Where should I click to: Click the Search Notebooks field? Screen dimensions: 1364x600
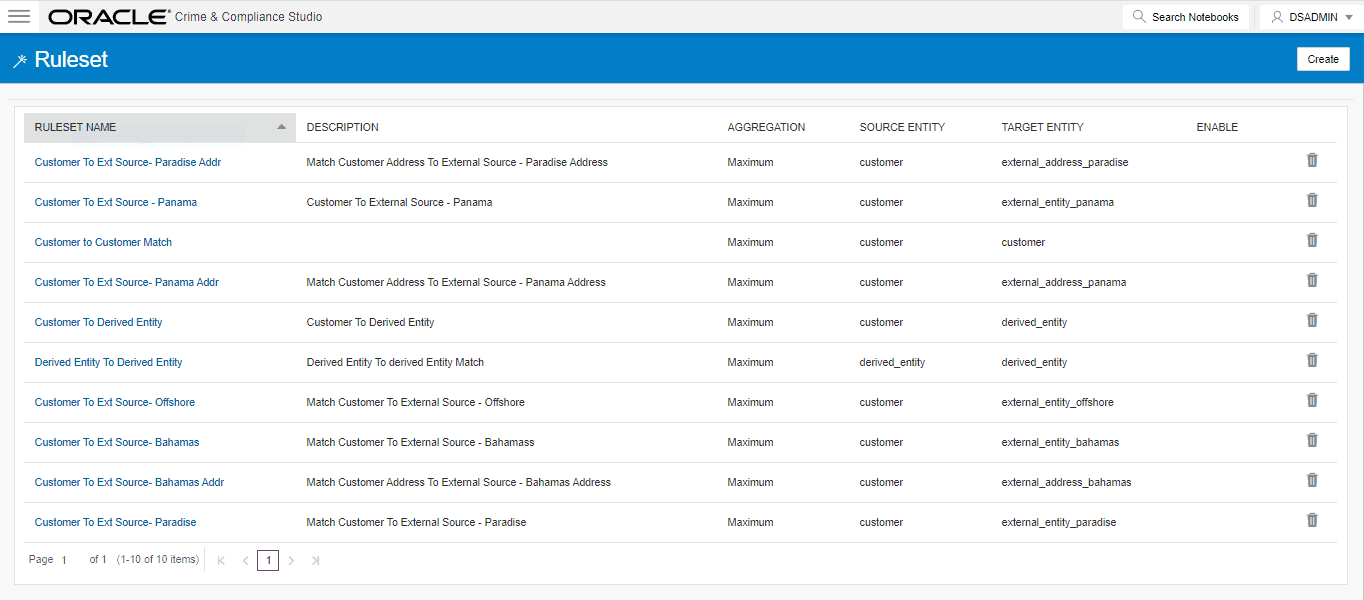[1186, 17]
